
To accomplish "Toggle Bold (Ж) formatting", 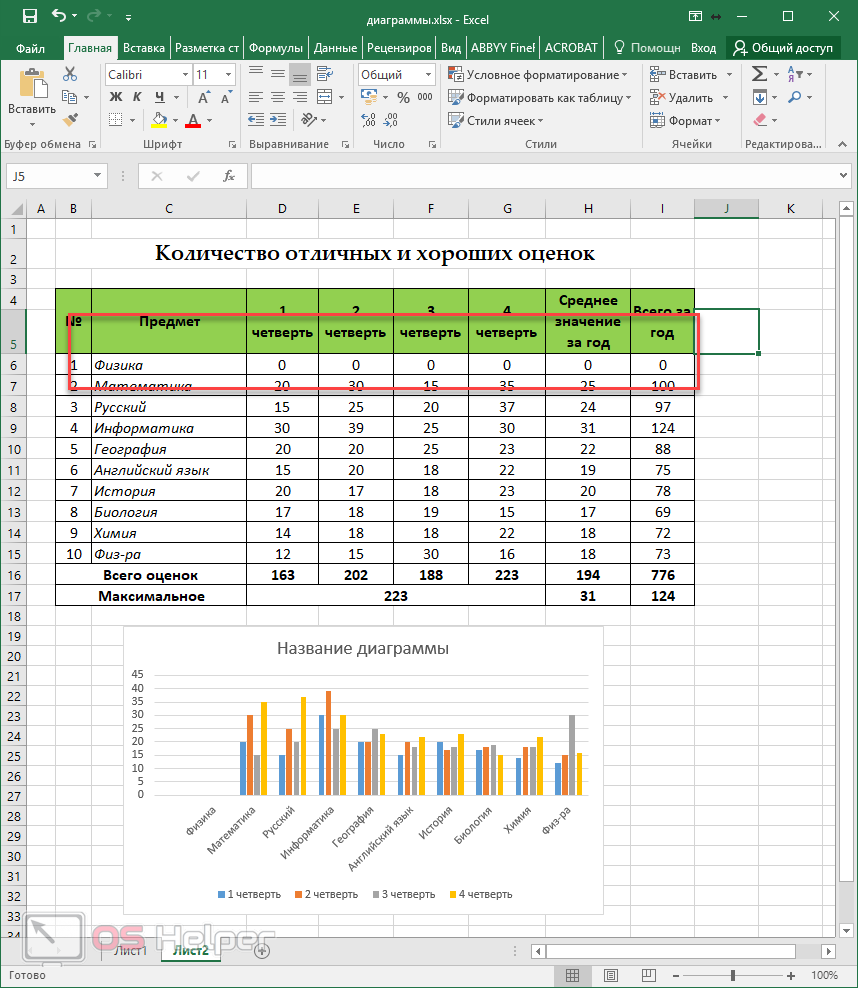I will (115, 97).
